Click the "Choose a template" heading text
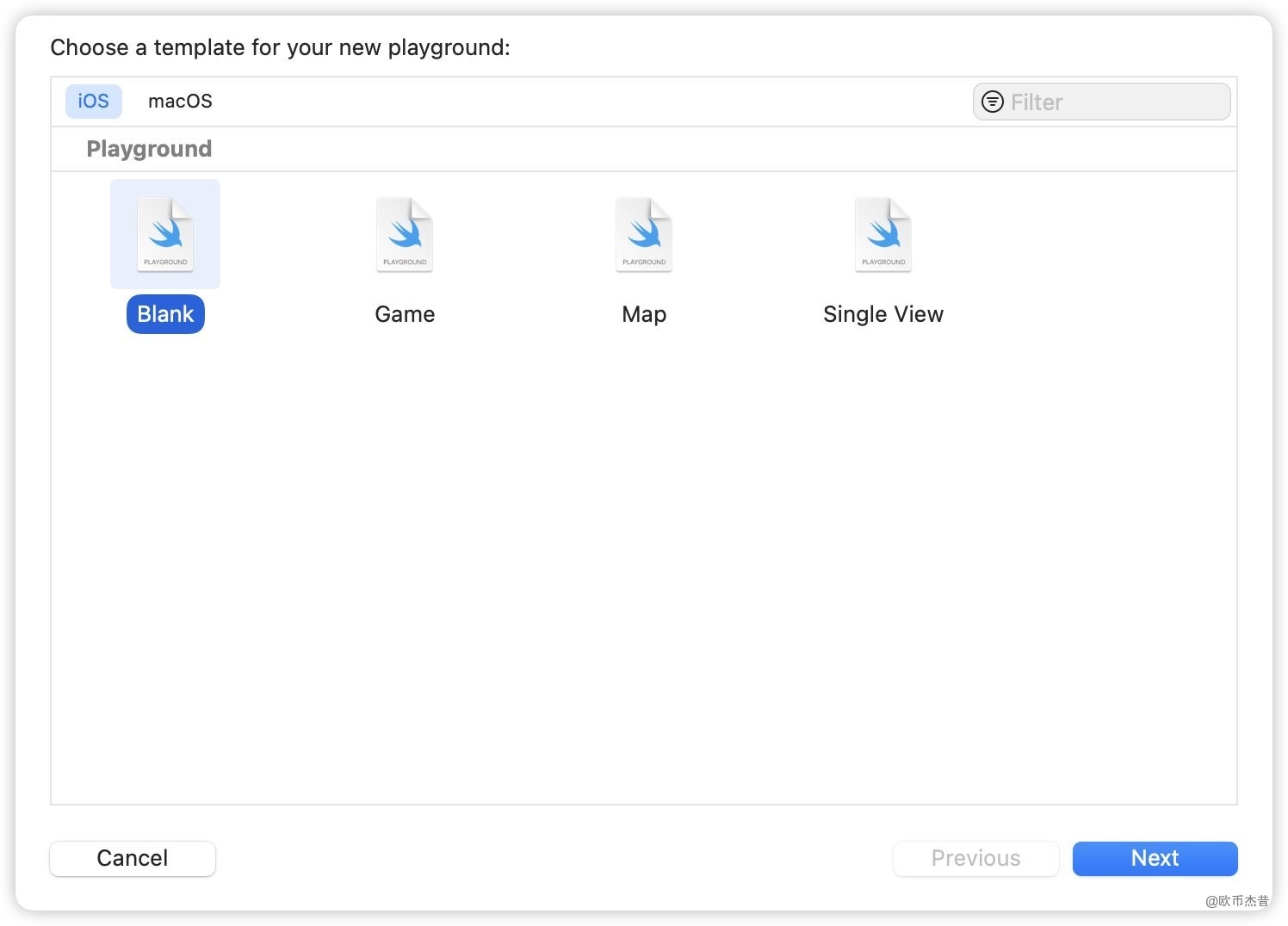Screen dimensions: 1288x926 [280, 47]
